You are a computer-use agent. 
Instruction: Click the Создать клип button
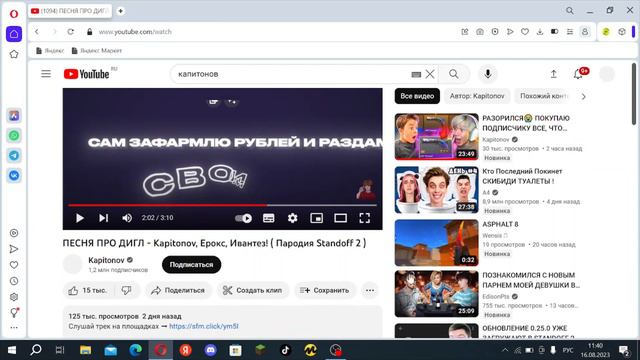click(252, 290)
